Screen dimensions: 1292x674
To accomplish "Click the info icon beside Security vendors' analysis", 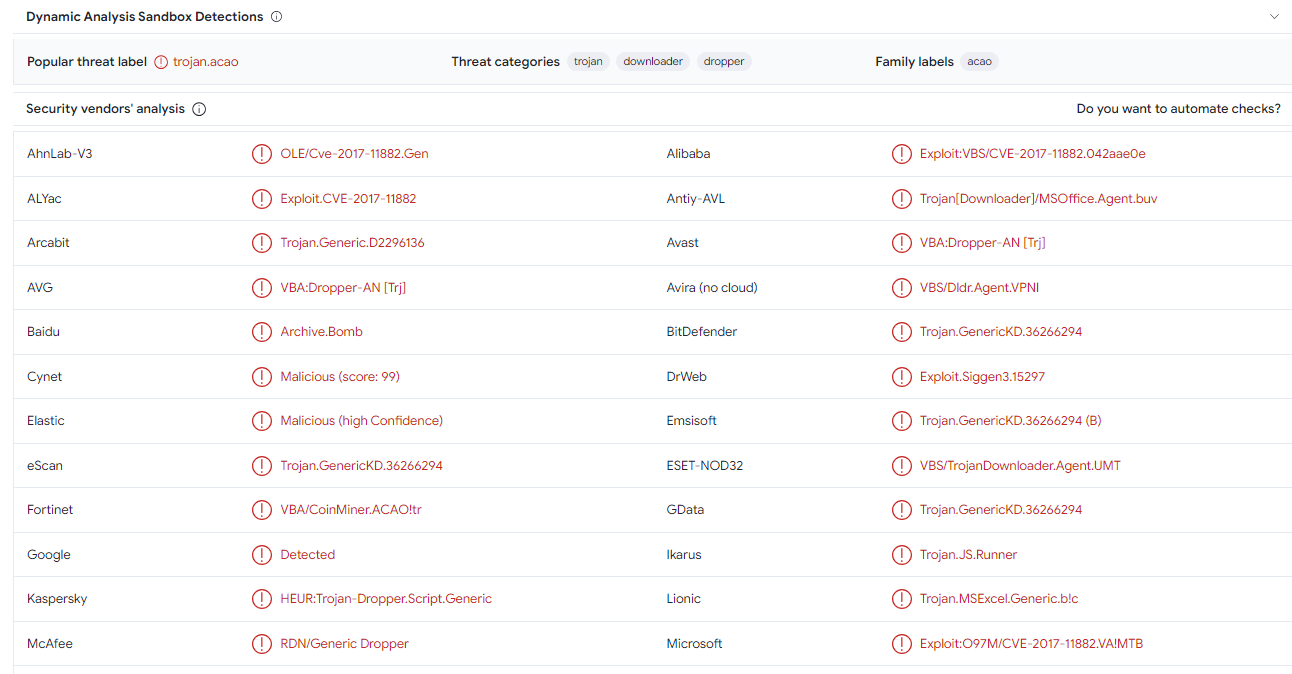I will (x=199, y=109).
